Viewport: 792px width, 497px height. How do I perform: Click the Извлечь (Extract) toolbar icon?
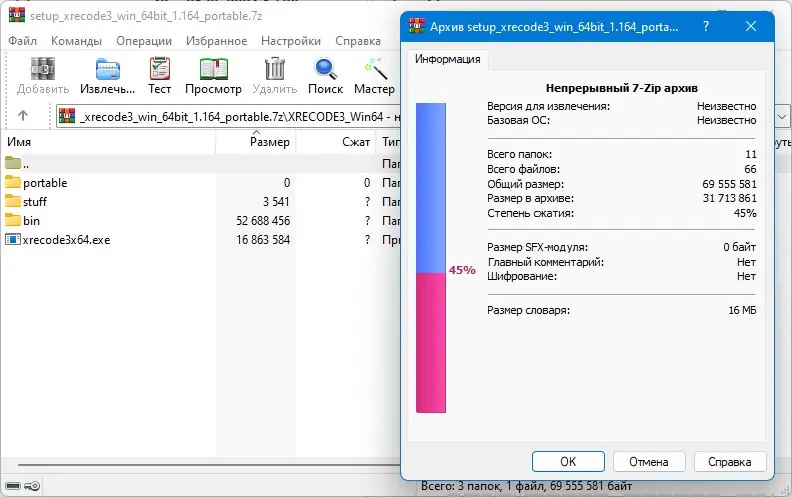108,69
